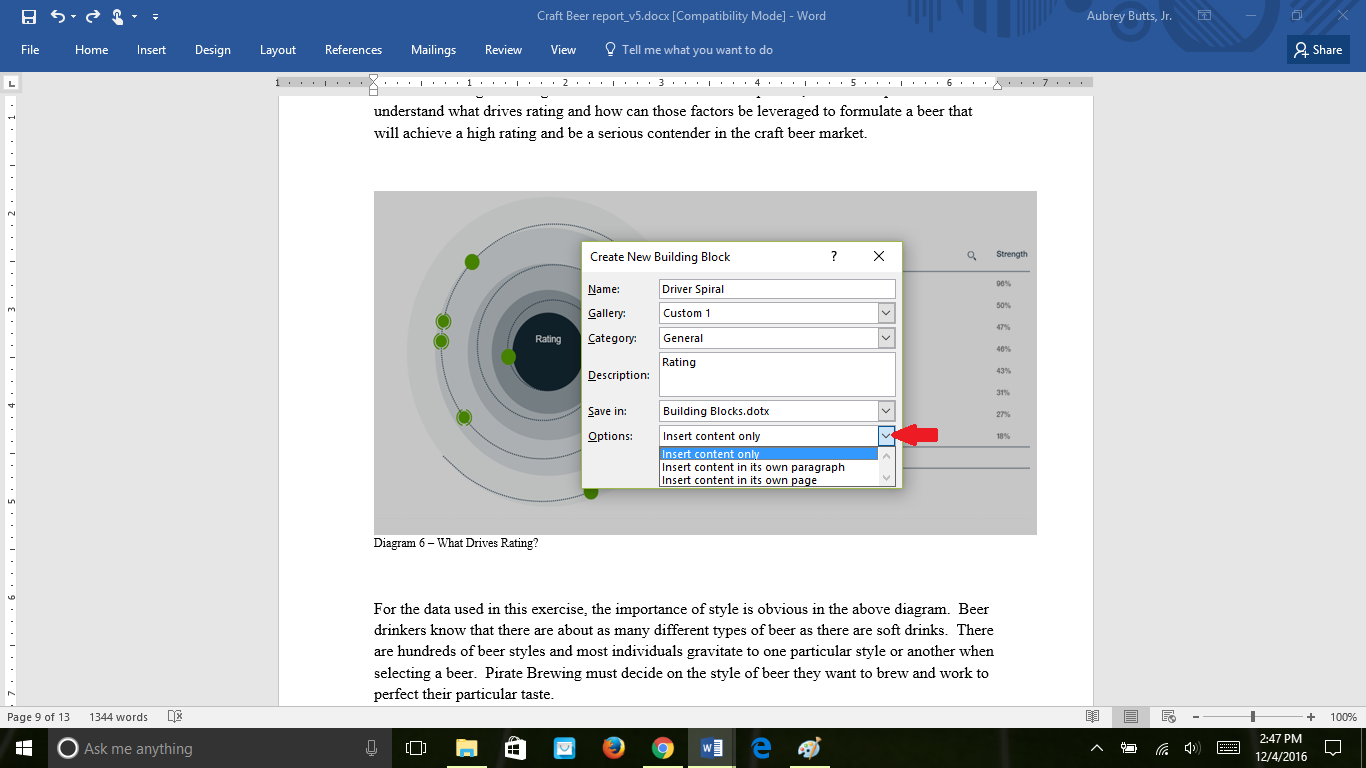Image resolution: width=1366 pixels, height=768 pixels.
Task: Open Microsoft Edge from taskbar
Action: point(761,748)
